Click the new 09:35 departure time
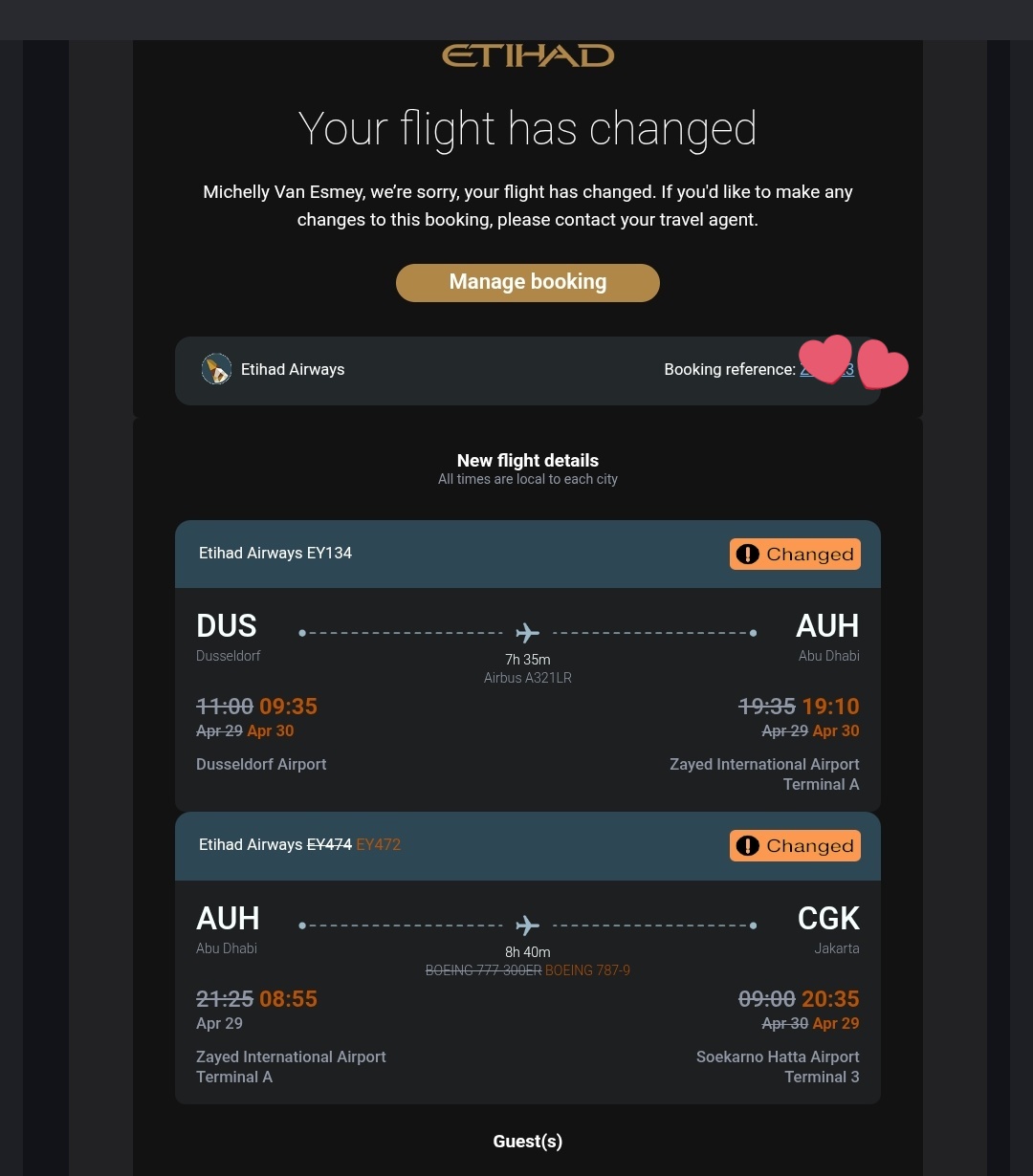The image size is (1033, 1176). coord(288,707)
